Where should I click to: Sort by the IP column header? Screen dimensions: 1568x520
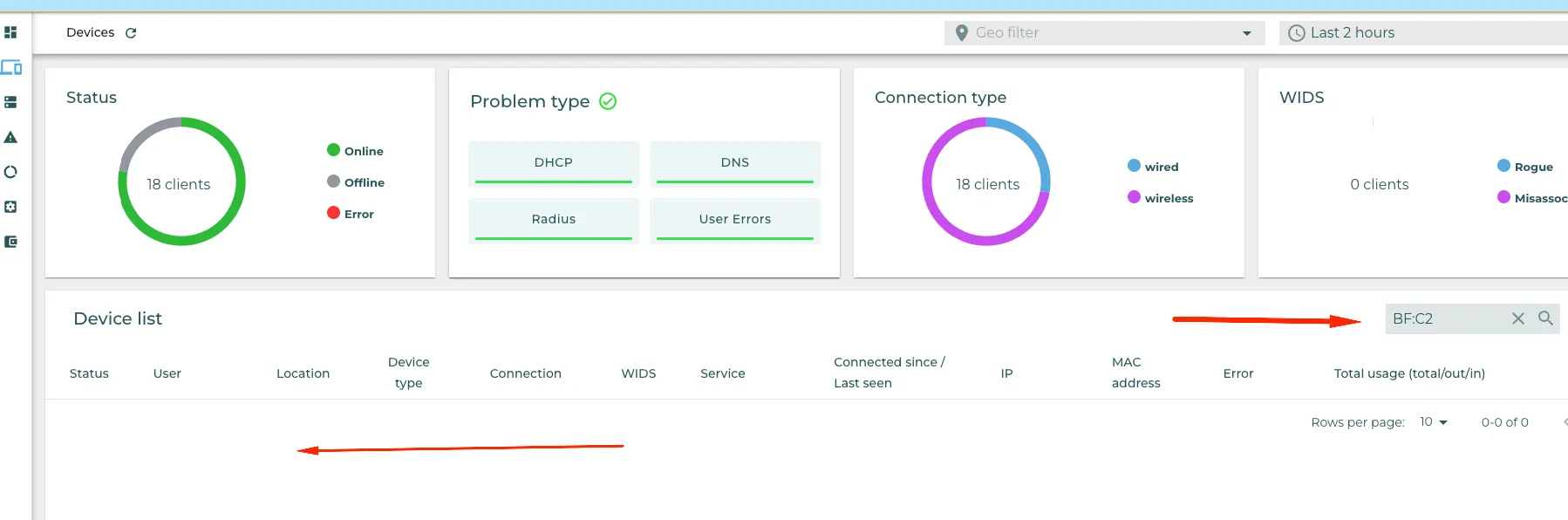(x=1006, y=373)
